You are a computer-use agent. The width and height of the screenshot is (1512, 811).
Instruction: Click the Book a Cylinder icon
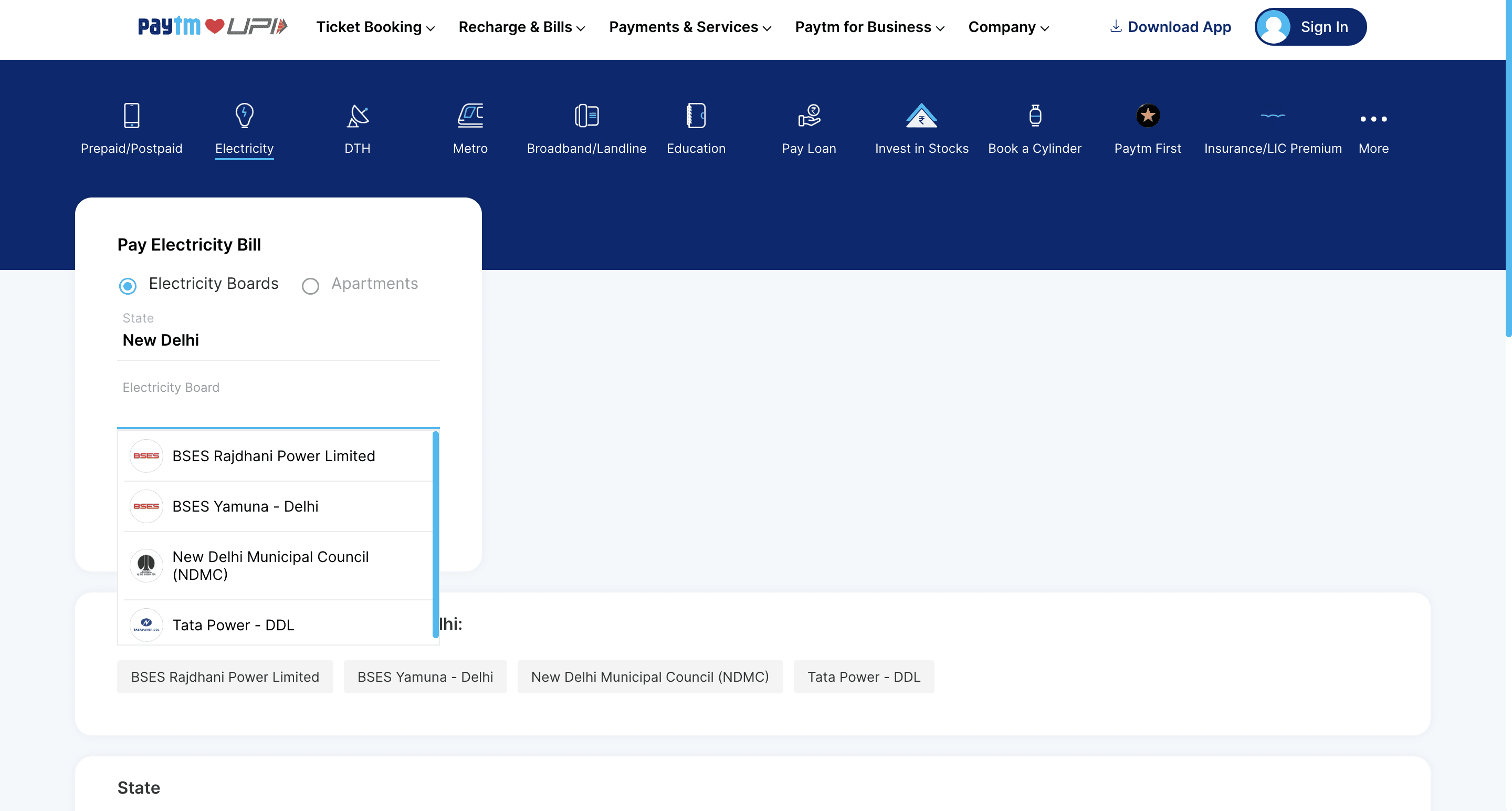(1035, 115)
